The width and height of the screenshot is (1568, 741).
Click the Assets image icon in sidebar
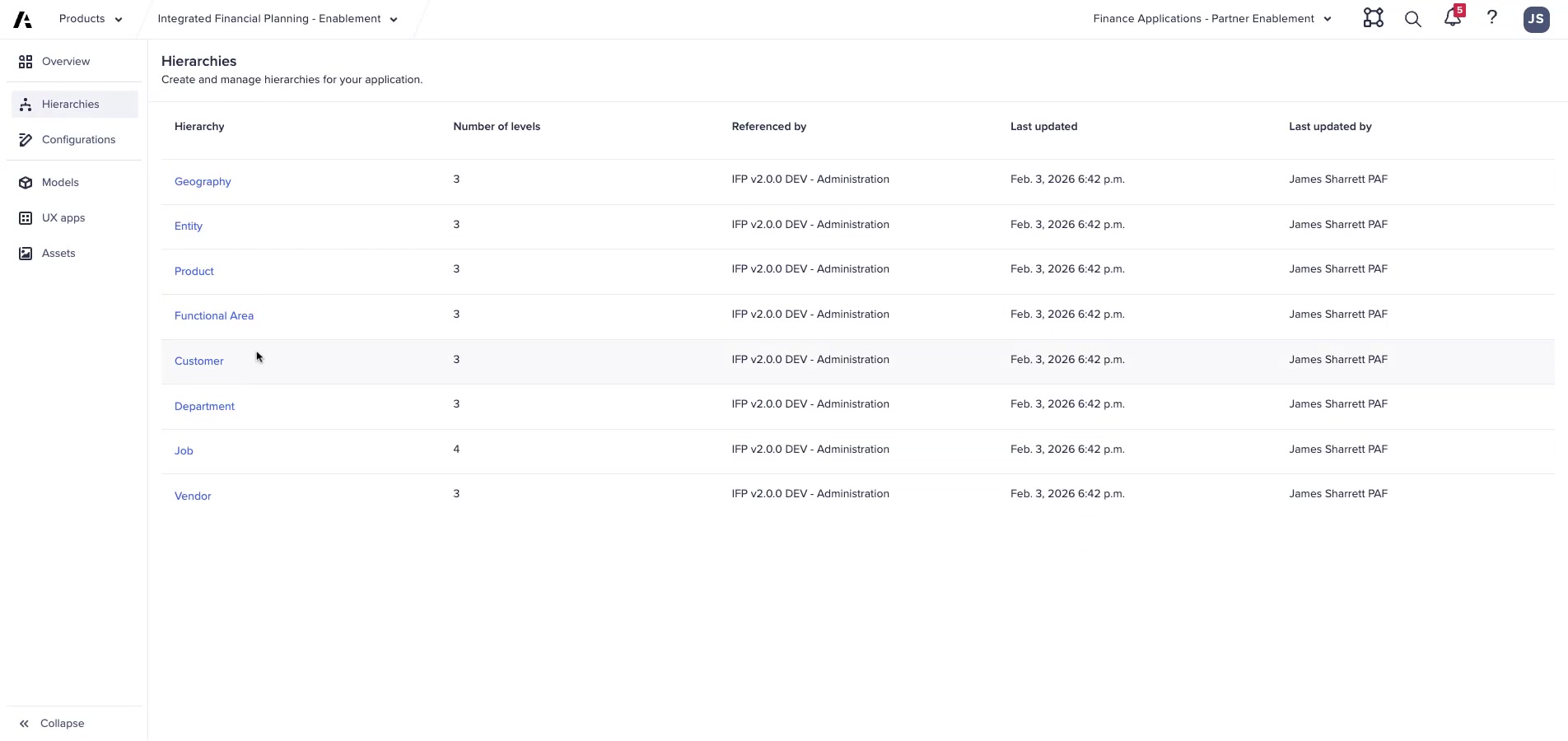click(25, 253)
